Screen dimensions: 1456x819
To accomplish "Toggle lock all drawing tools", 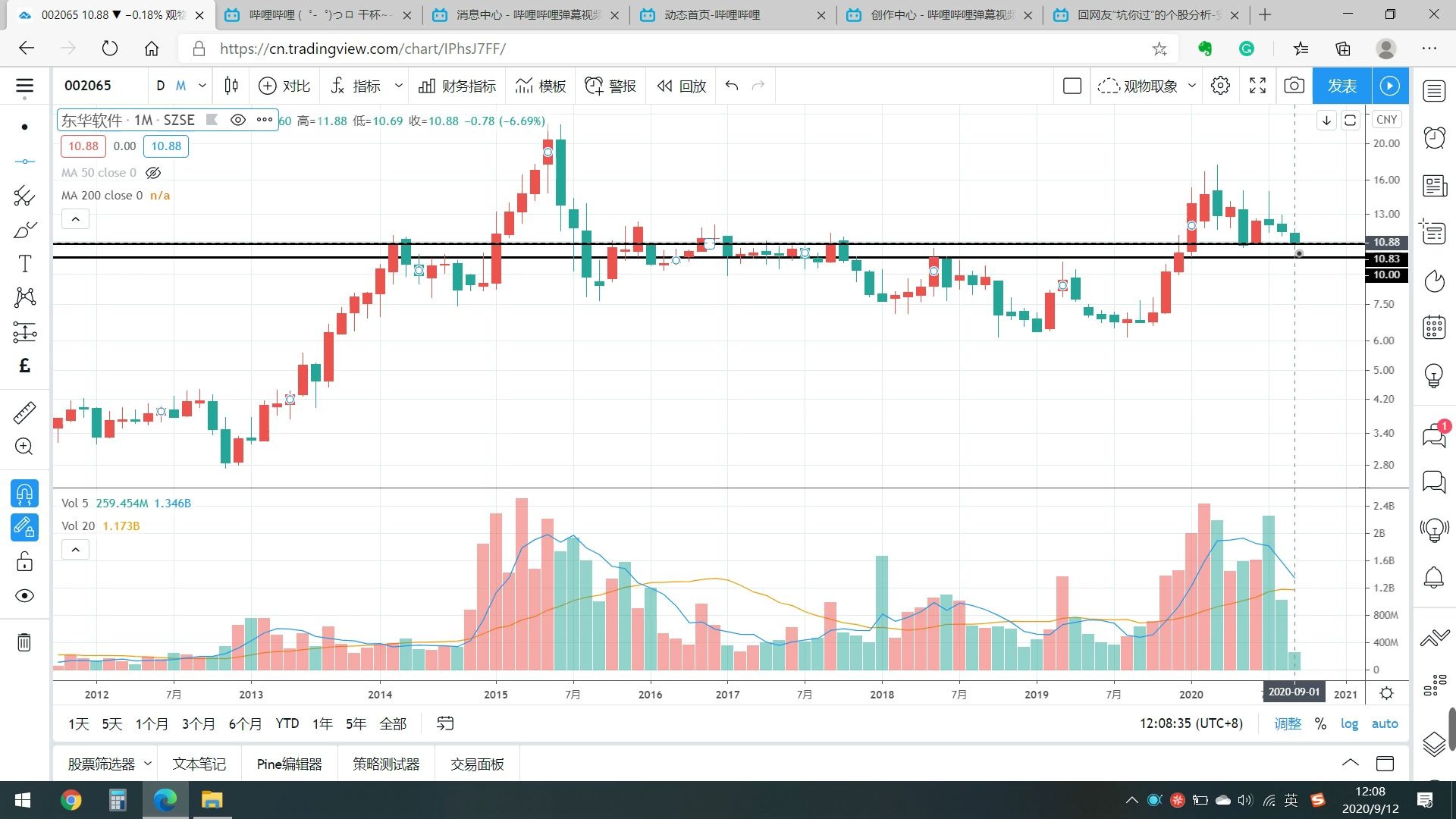I will 24,561.
